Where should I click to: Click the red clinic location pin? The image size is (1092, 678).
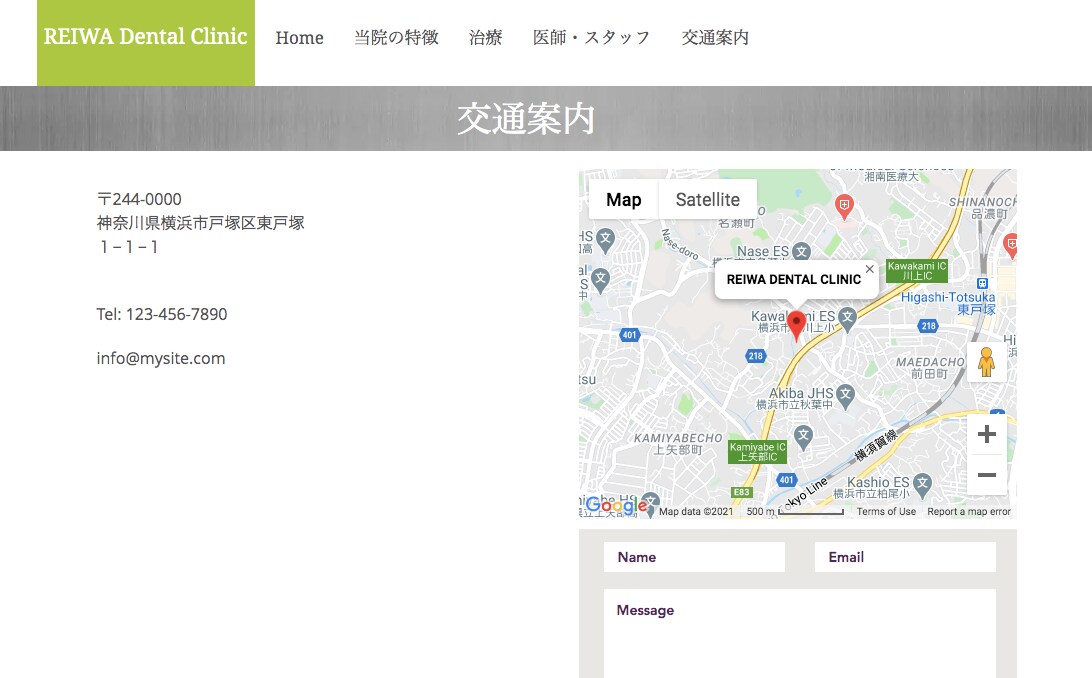tap(796, 326)
